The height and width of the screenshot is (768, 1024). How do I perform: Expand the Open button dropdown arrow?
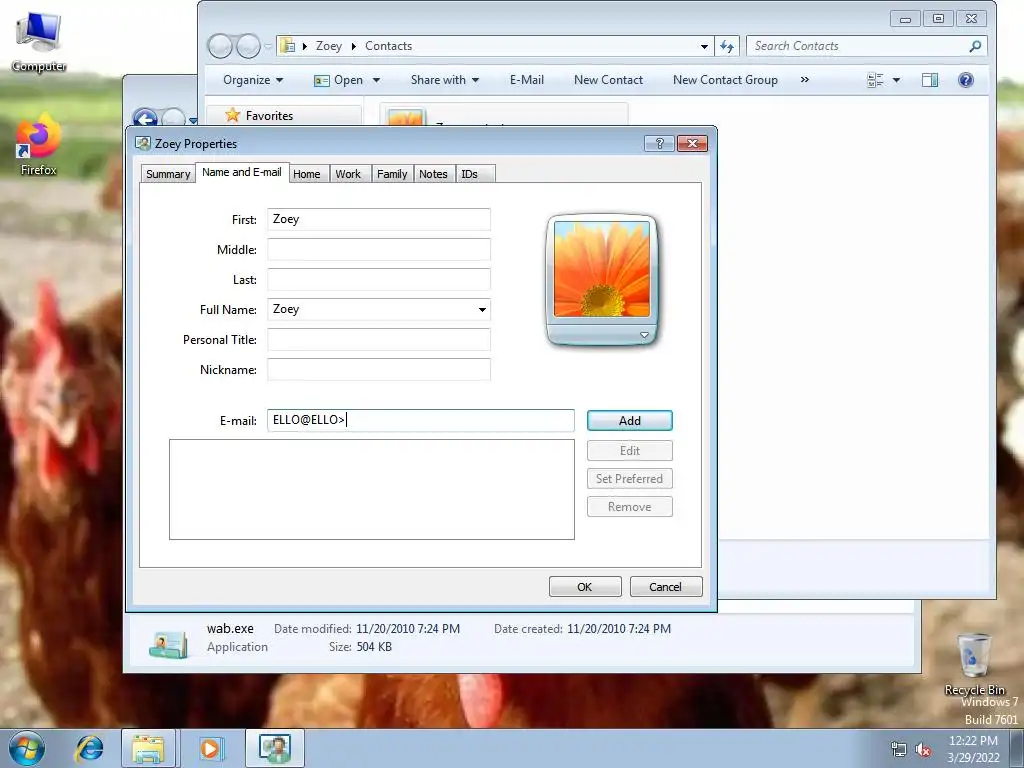click(x=376, y=80)
